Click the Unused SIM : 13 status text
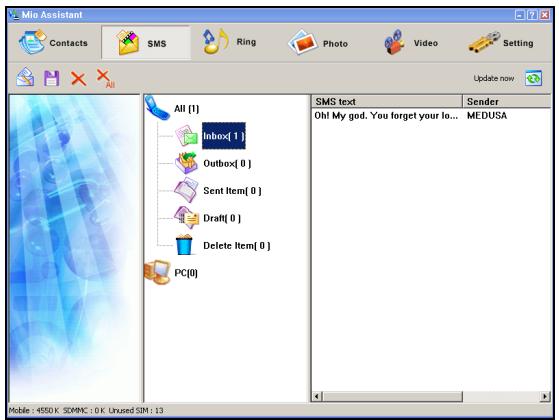 pyautogui.click(x=136, y=411)
